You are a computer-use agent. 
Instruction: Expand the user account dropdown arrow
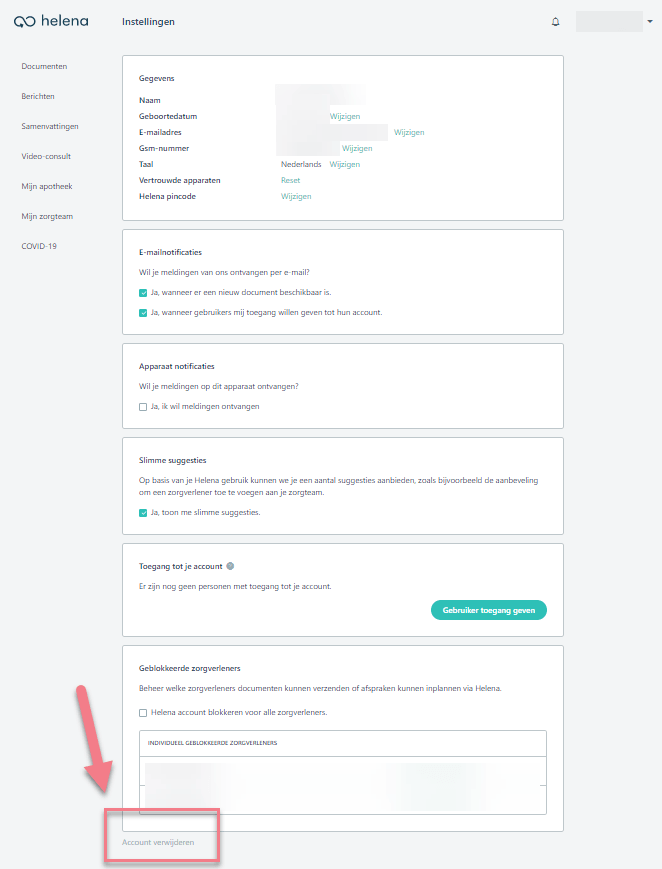coord(650,22)
